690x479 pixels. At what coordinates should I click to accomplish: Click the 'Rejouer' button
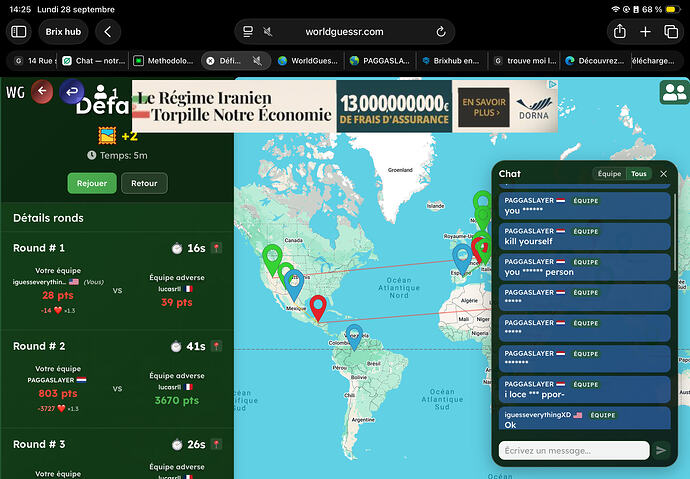coord(92,183)
